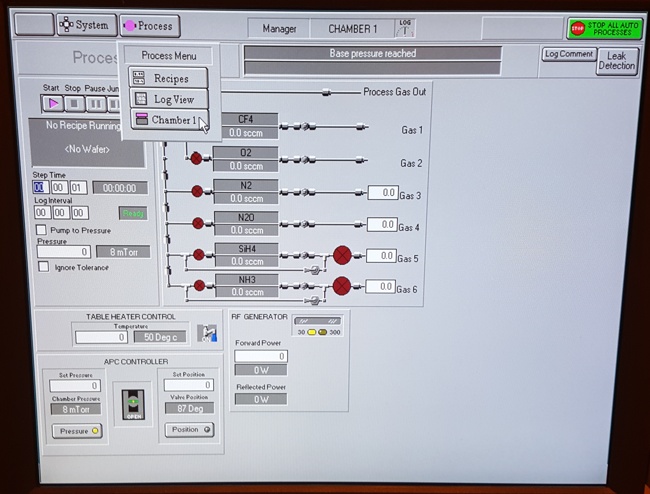The width and height of the screenshot is (650, 494).
Task: Toggle the N2 gas line red valve
Action: click(197, 191)
